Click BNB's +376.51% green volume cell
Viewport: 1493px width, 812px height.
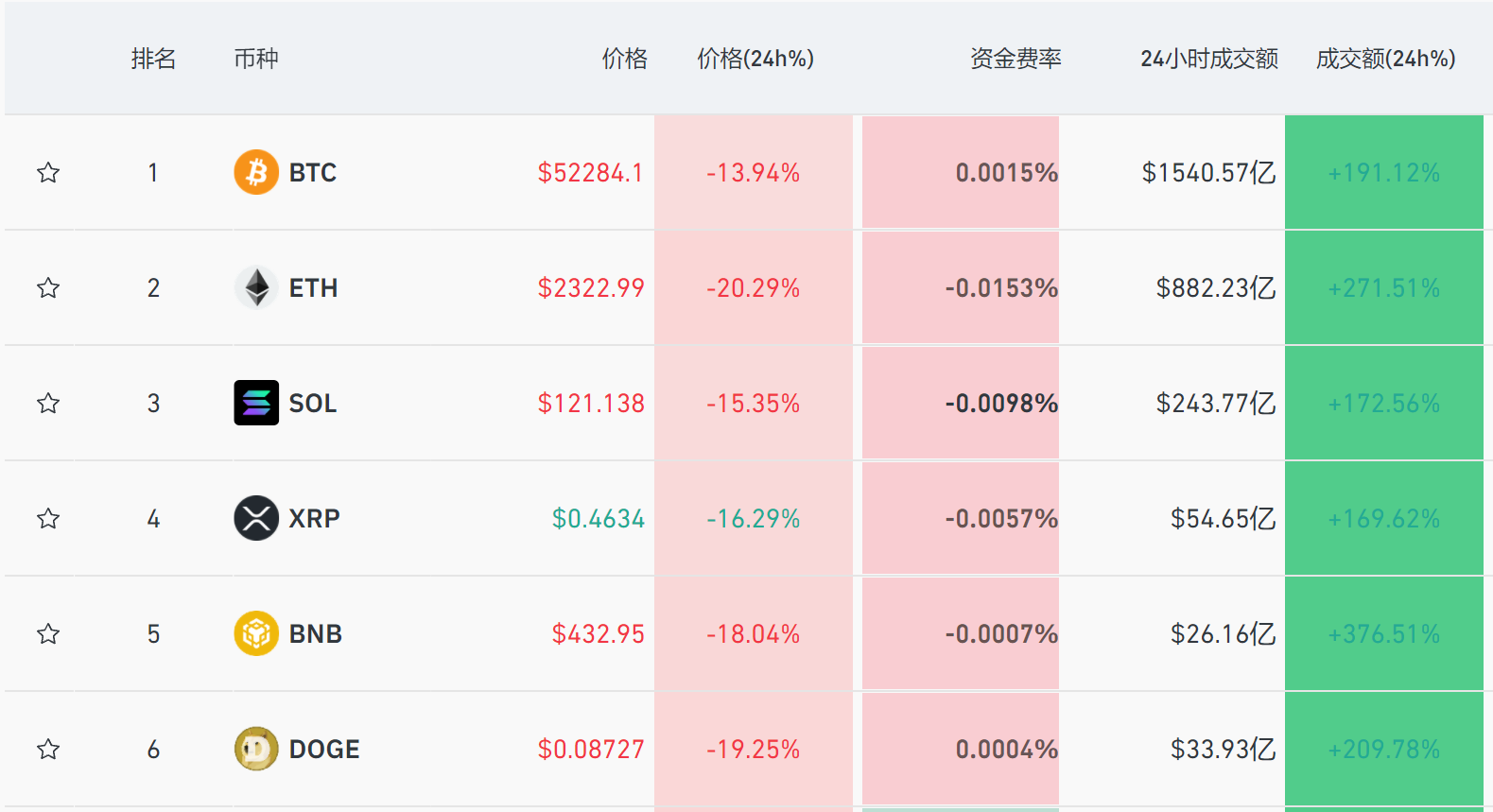coord(1383,633)
